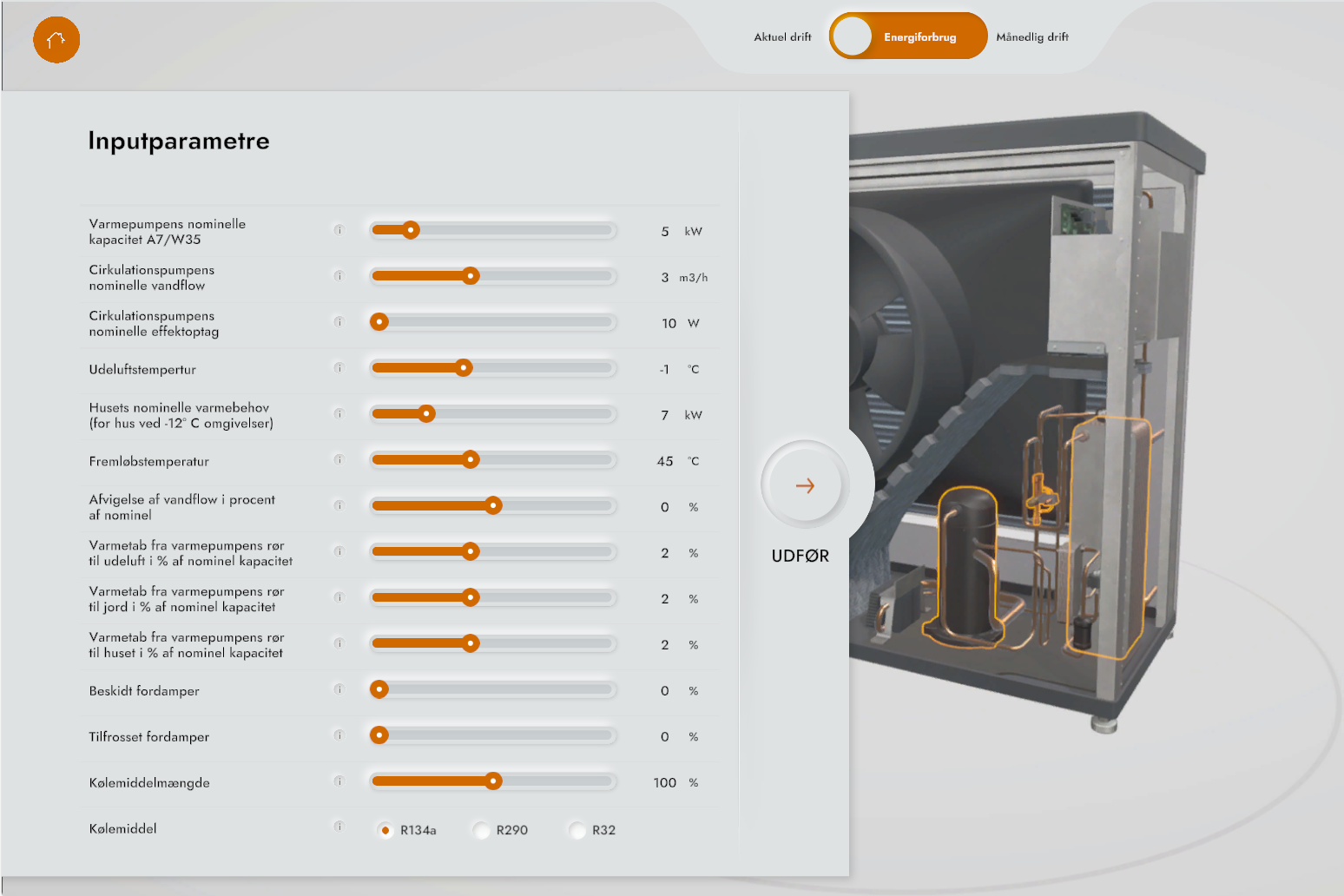Image resolution: width=1344 pixels, height=896 pixels.
Task: Click info icon beside Beskidt fordamper
Action: coord(339,689)
